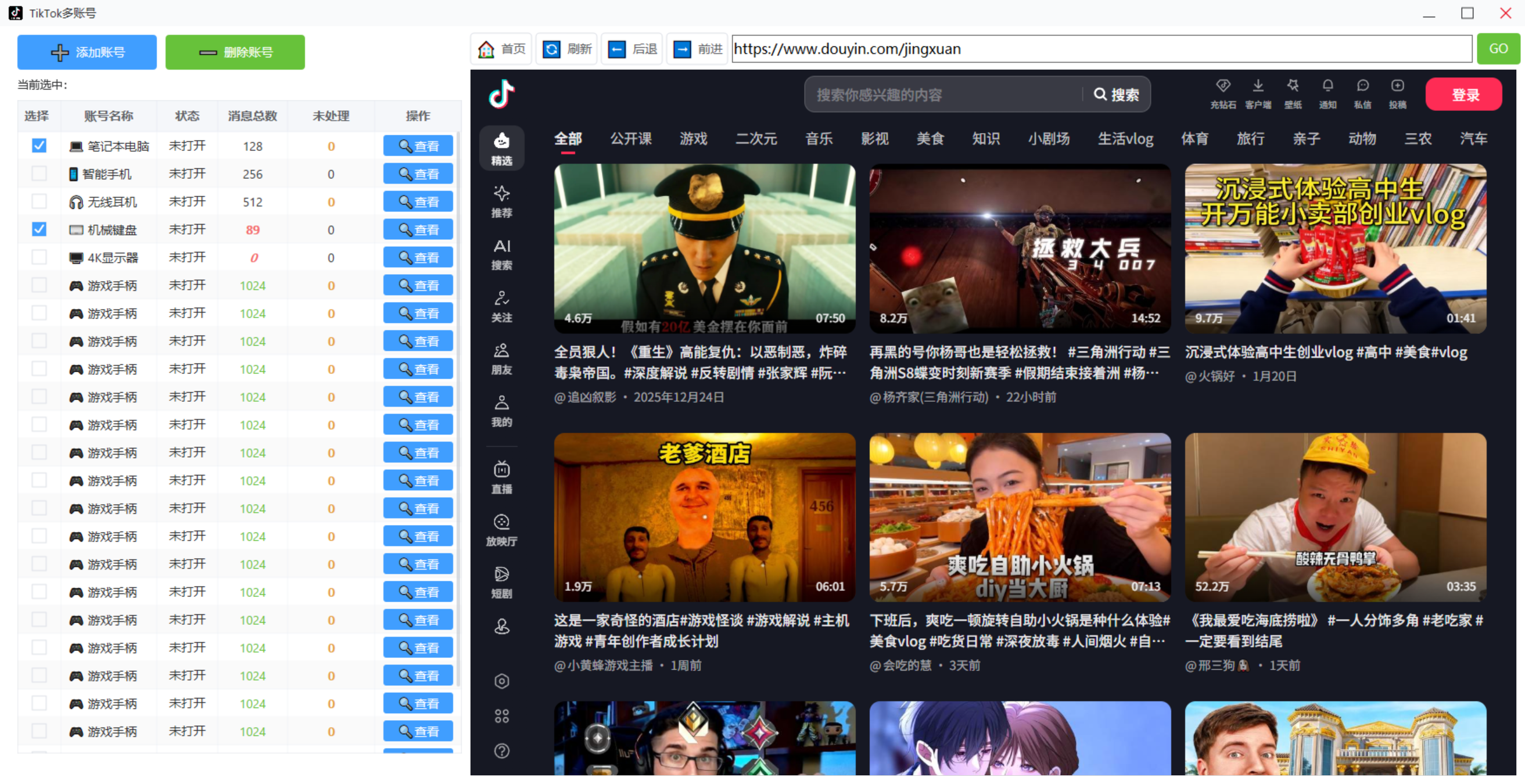Select the 游戏 category tab

(x=693, y=139)
